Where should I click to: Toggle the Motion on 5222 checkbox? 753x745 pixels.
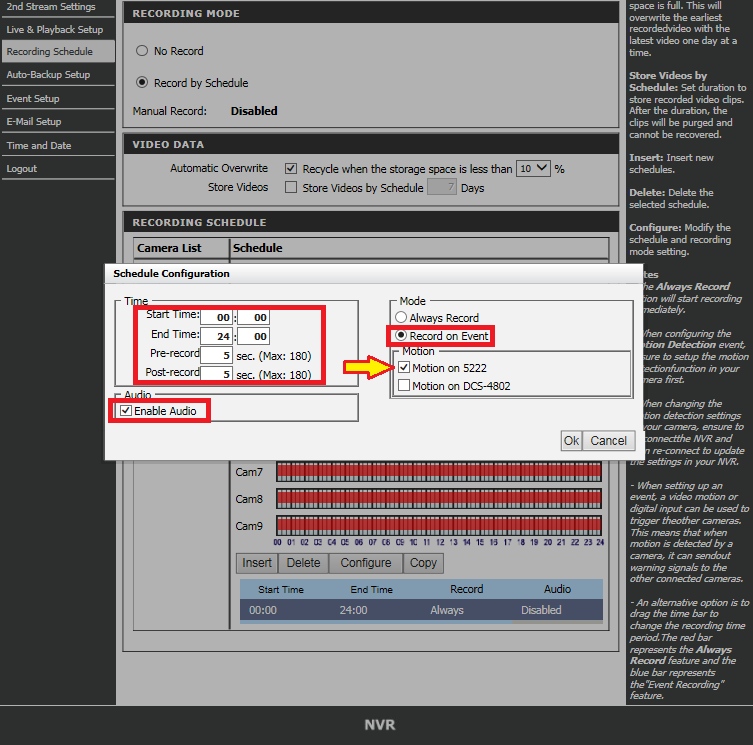click(x=403, y=368)
